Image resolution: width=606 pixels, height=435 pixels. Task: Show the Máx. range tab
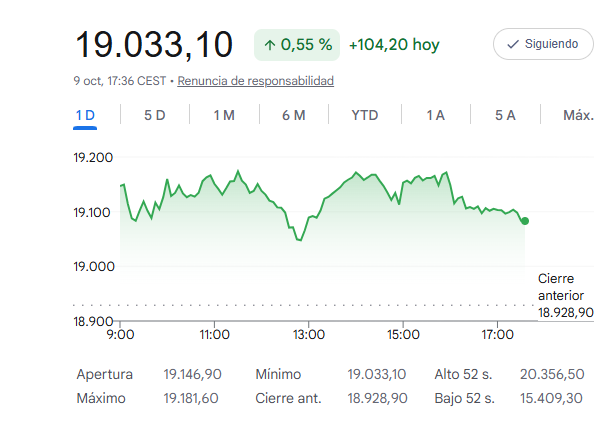pos(578,115)
